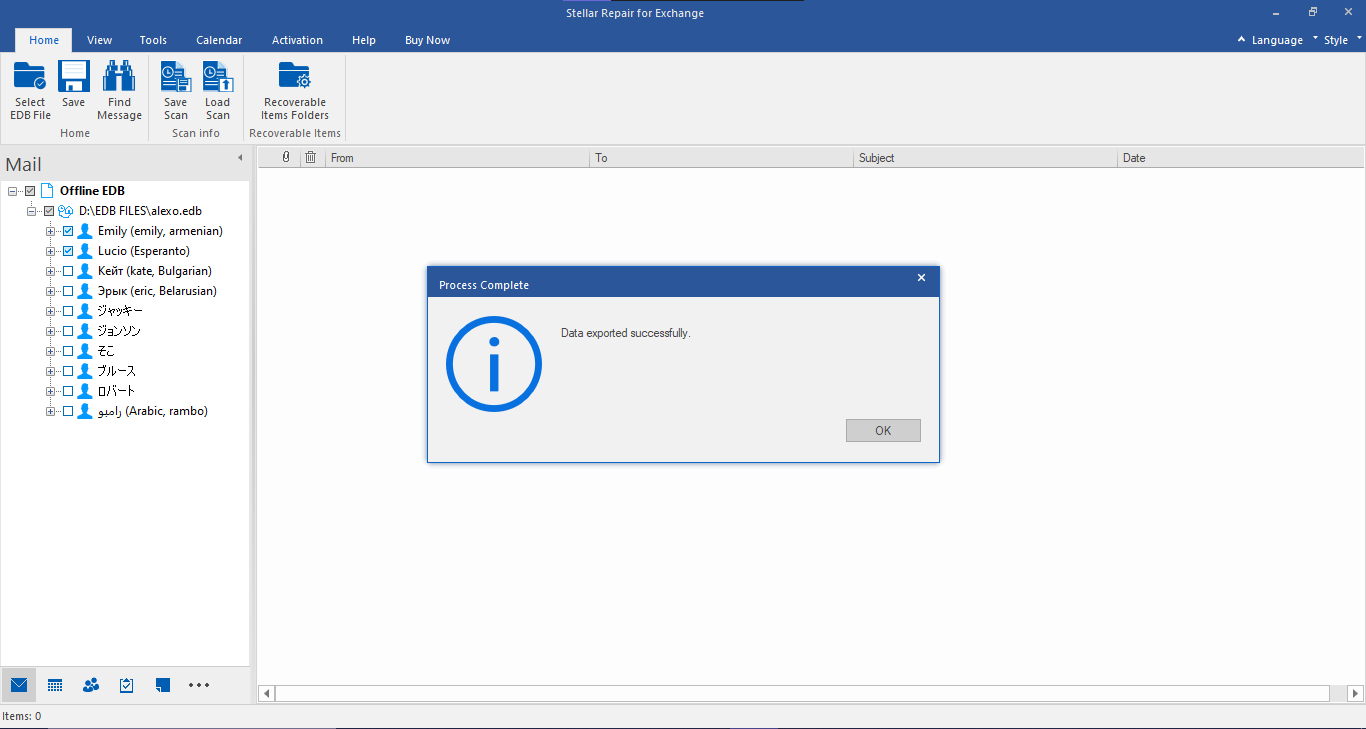Click the Save Scan icon
Screen dimensions: 1366x729
coord(176,76)
